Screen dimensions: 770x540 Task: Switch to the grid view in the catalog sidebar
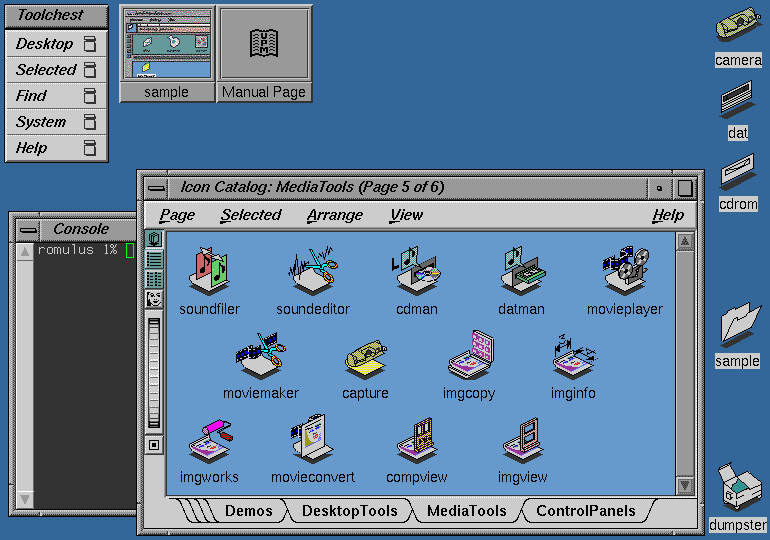click(x=154, y=279)
